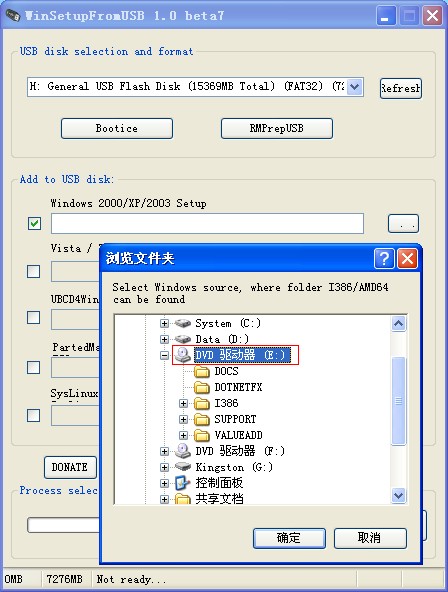Select the SUPPORT folder in tree
Image resolution: width=448 pixels, height=592 pixels.
[x=235, y=419]
